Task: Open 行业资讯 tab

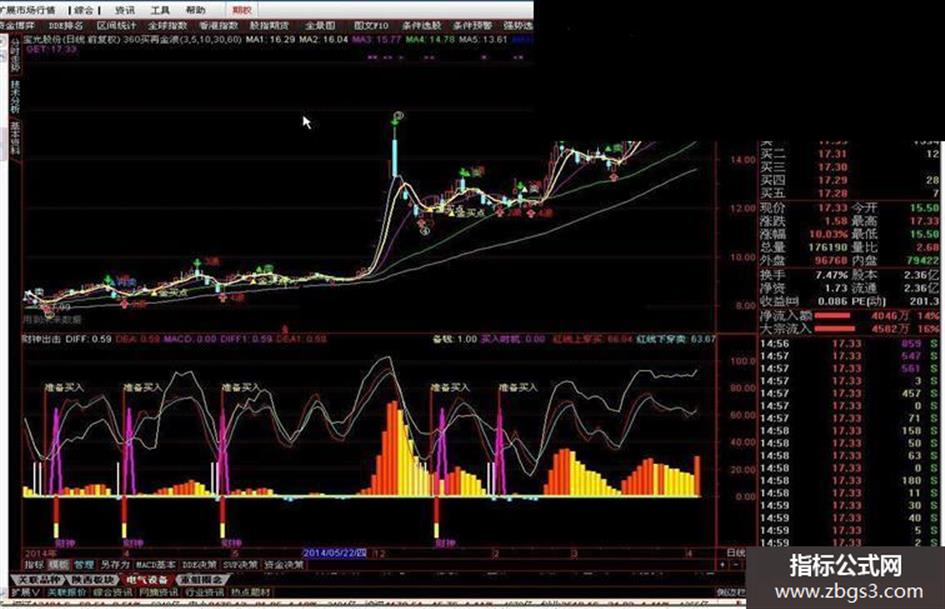Action: (204, 593)
